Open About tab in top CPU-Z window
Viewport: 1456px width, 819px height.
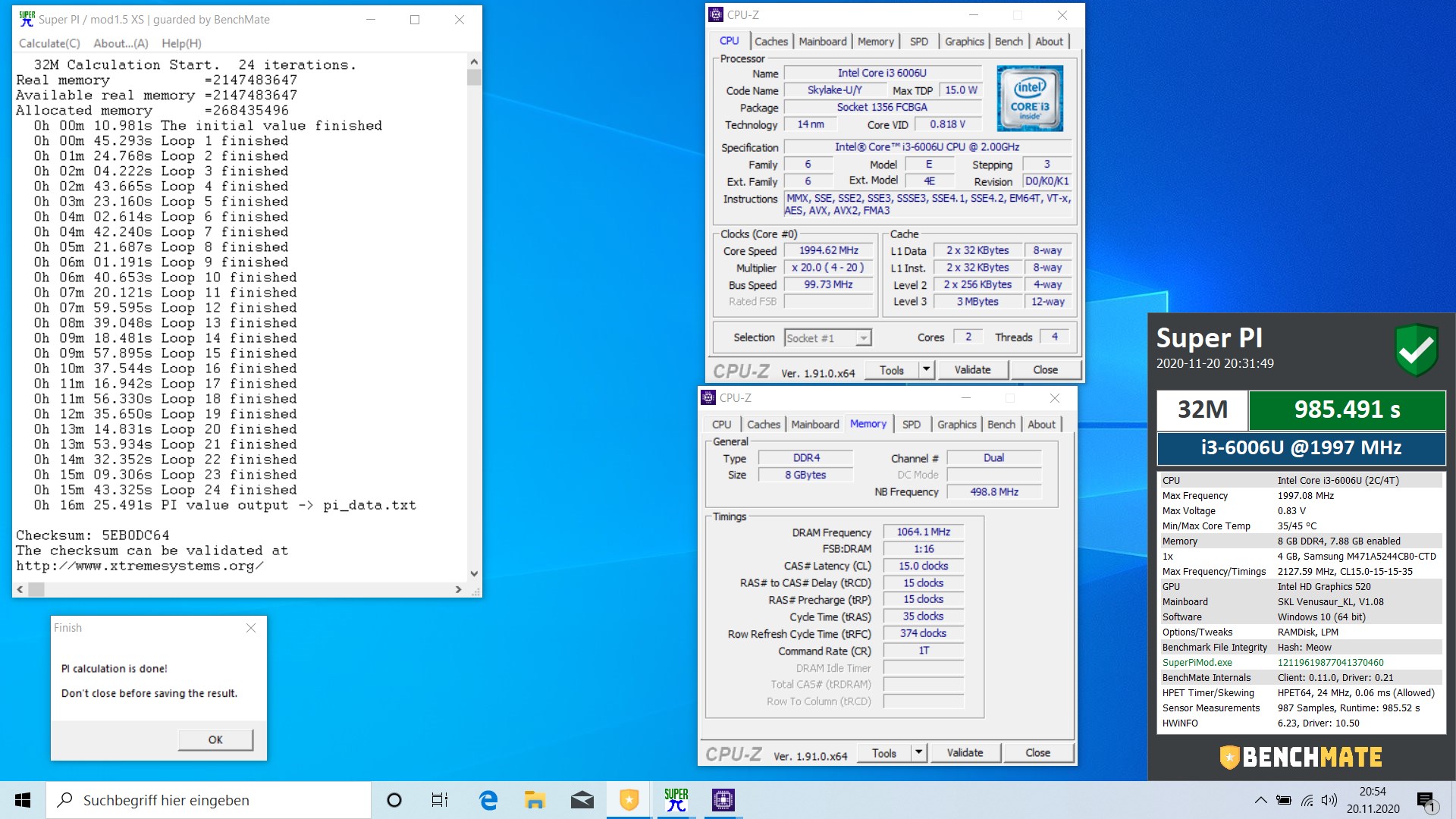(x=1050, y=42)
